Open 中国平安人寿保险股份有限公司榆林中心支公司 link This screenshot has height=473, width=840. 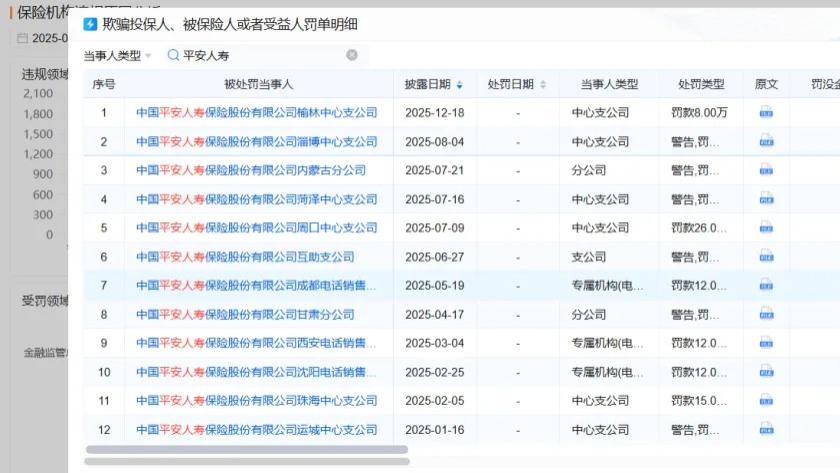(257, 112)
